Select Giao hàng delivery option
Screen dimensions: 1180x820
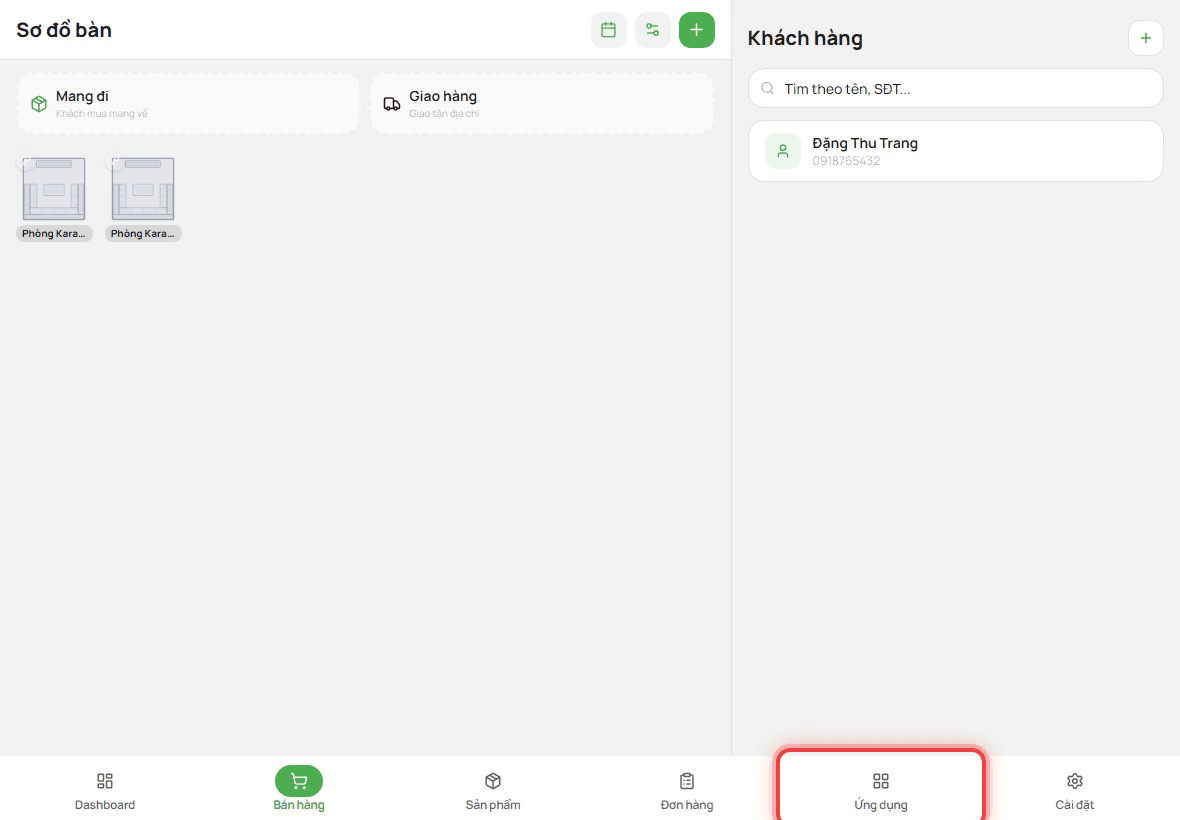[542, 104]
